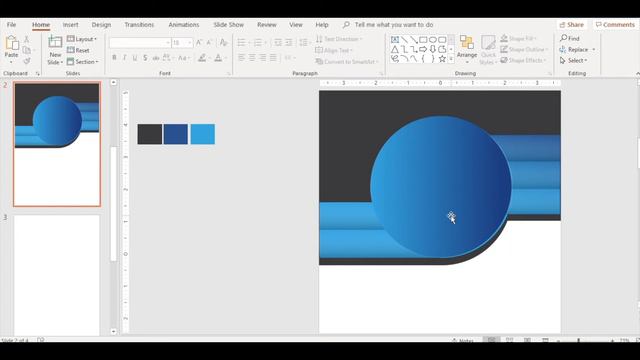The image size is (640, 360).
Task: Open the Shape Outline dropdown
Action: click(524, 49)
